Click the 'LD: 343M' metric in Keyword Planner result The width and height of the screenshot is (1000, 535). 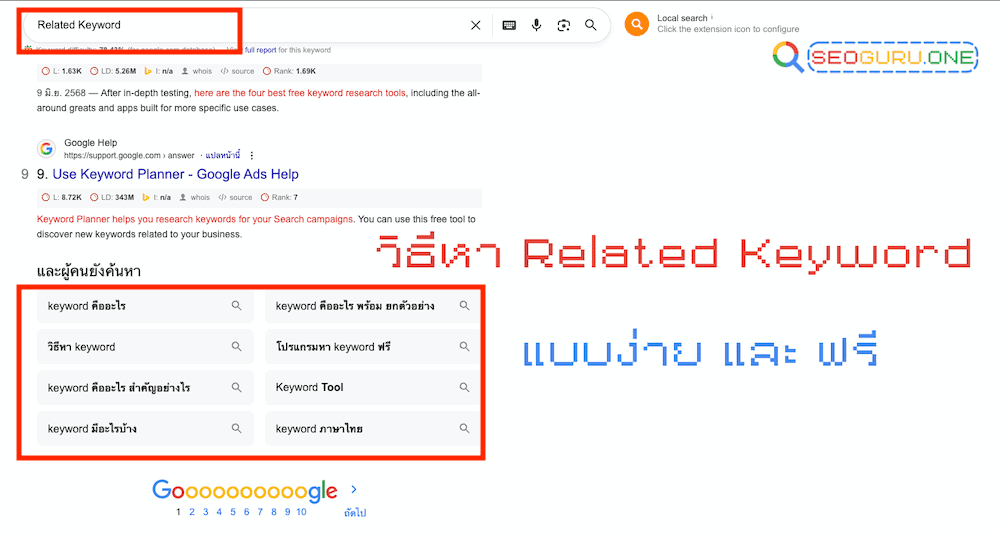click(112, 198)
